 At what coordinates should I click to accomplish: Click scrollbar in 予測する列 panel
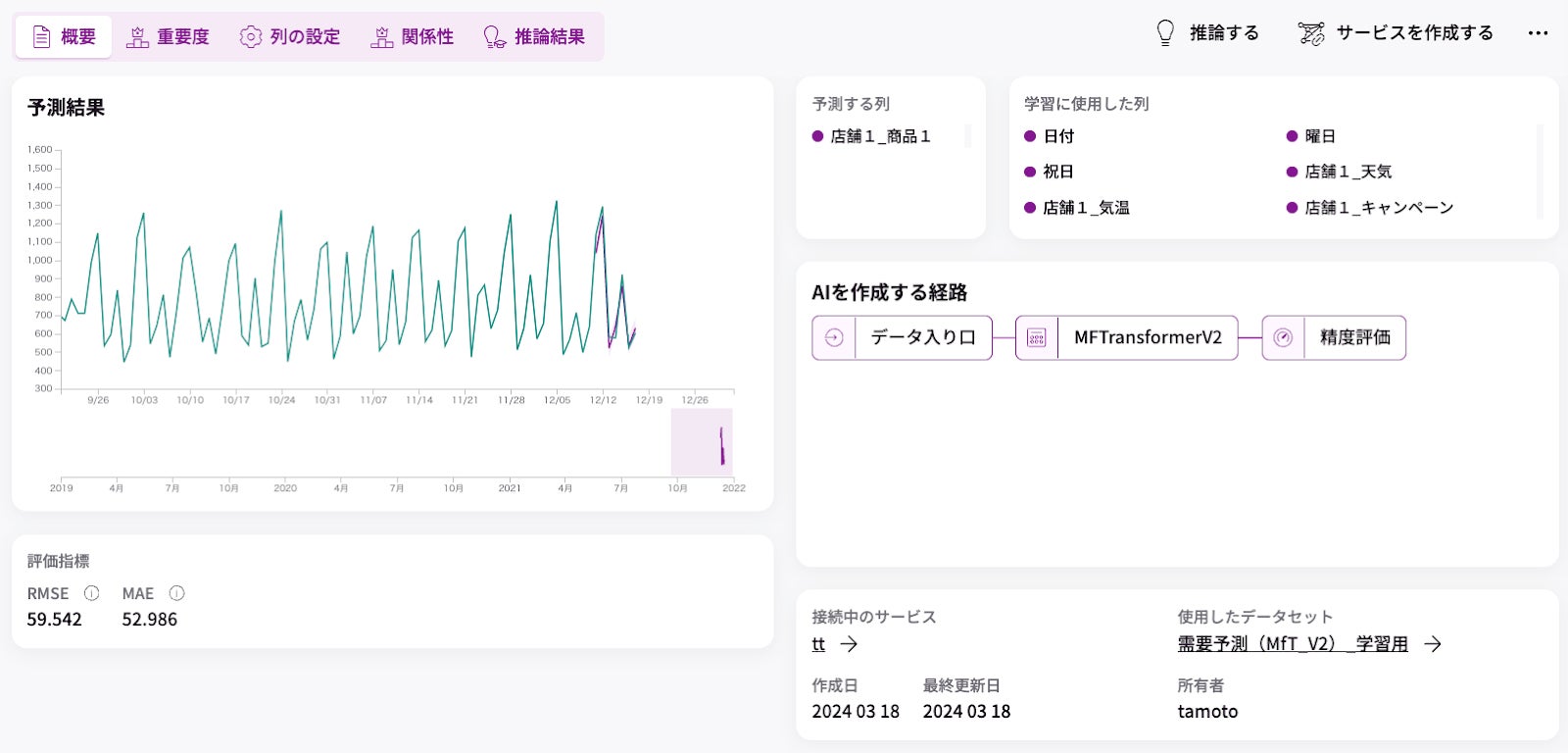point(967,136)
